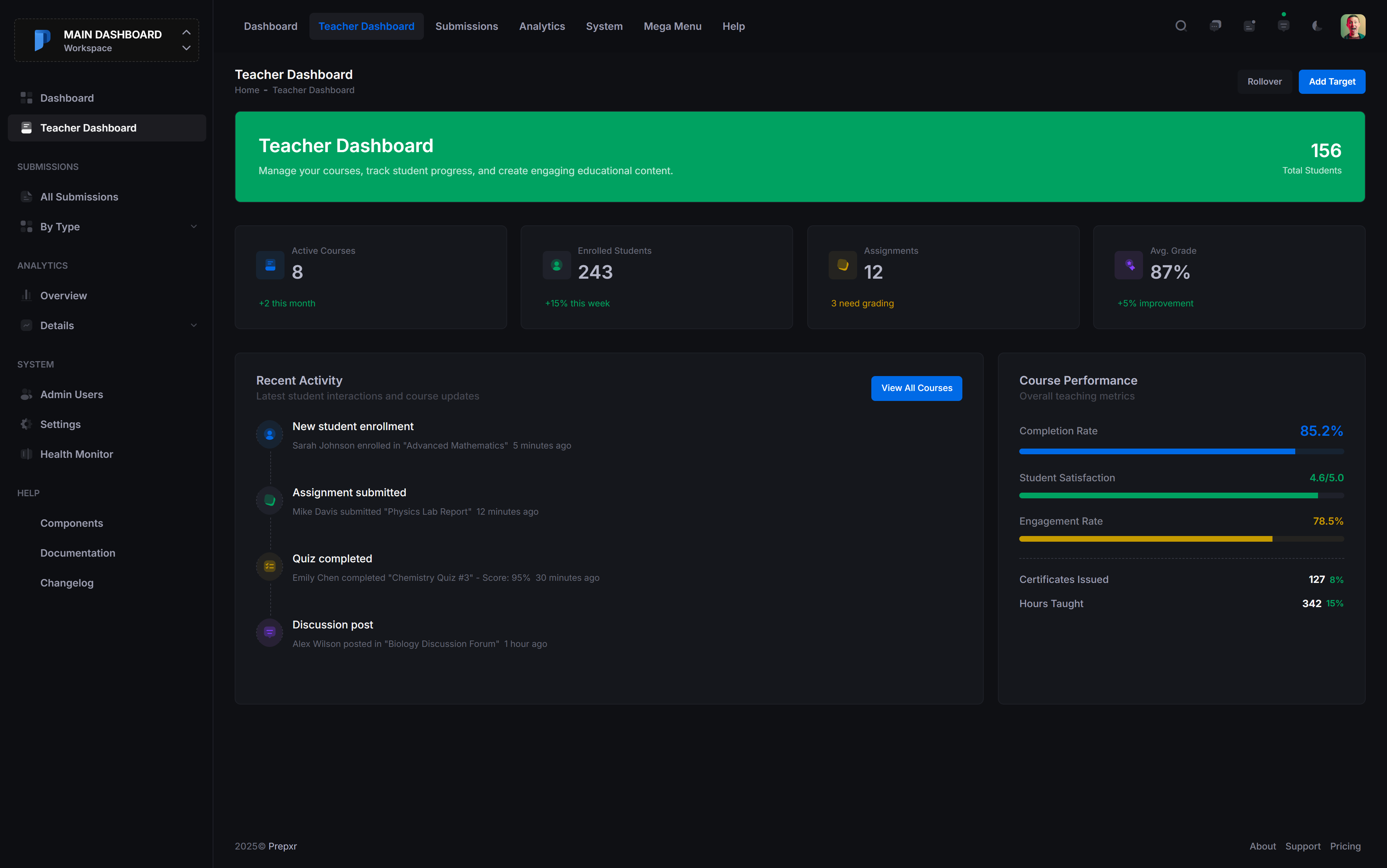This screenshot has height=868, width=1387.
Task: Open the Mega Menu item
Action: [x=672, y=26]
